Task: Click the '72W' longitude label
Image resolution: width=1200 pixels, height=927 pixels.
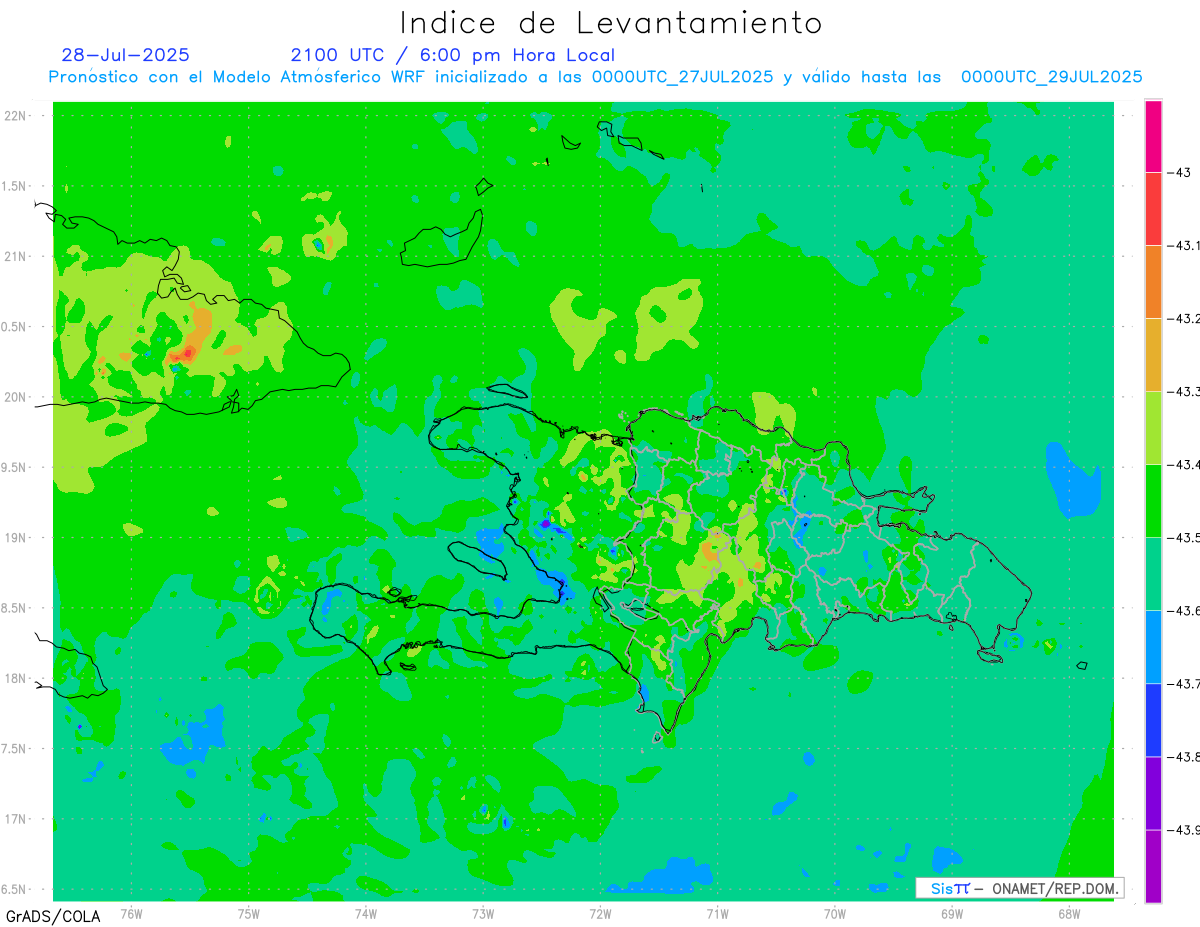Action: [x=600, y=913]
